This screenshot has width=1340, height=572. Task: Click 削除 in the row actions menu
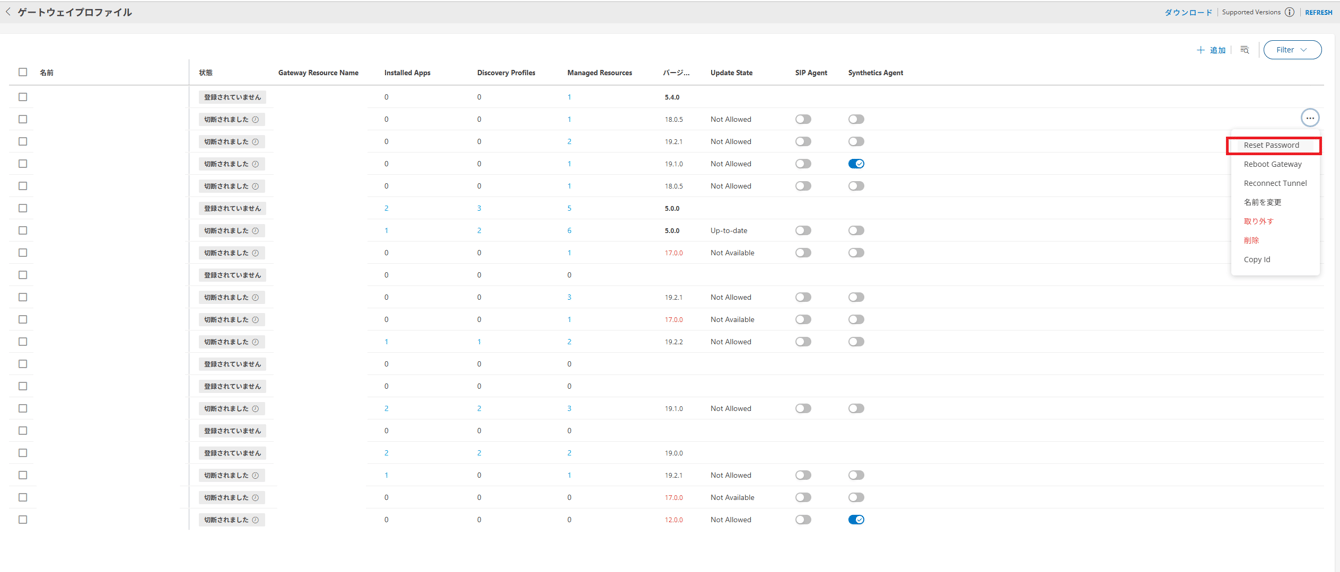(1251, 240)
